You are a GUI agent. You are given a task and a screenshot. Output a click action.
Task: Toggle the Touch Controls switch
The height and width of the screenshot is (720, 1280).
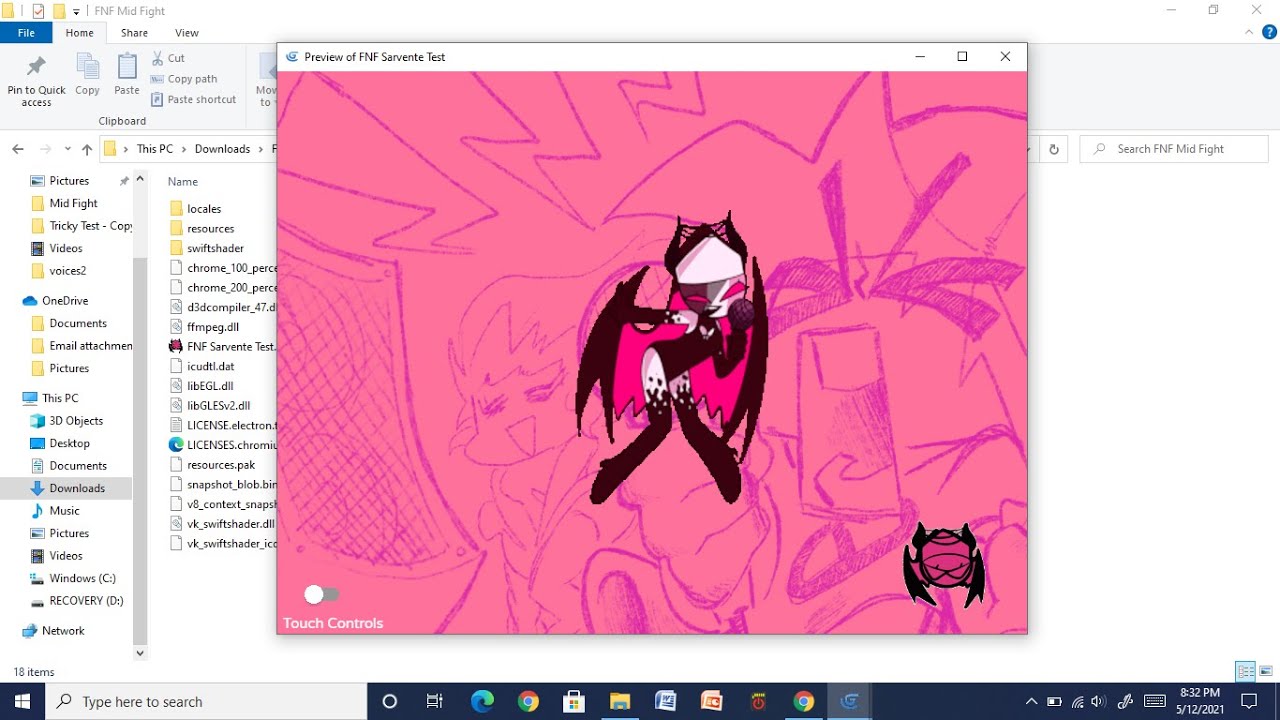tap(322, 594)
